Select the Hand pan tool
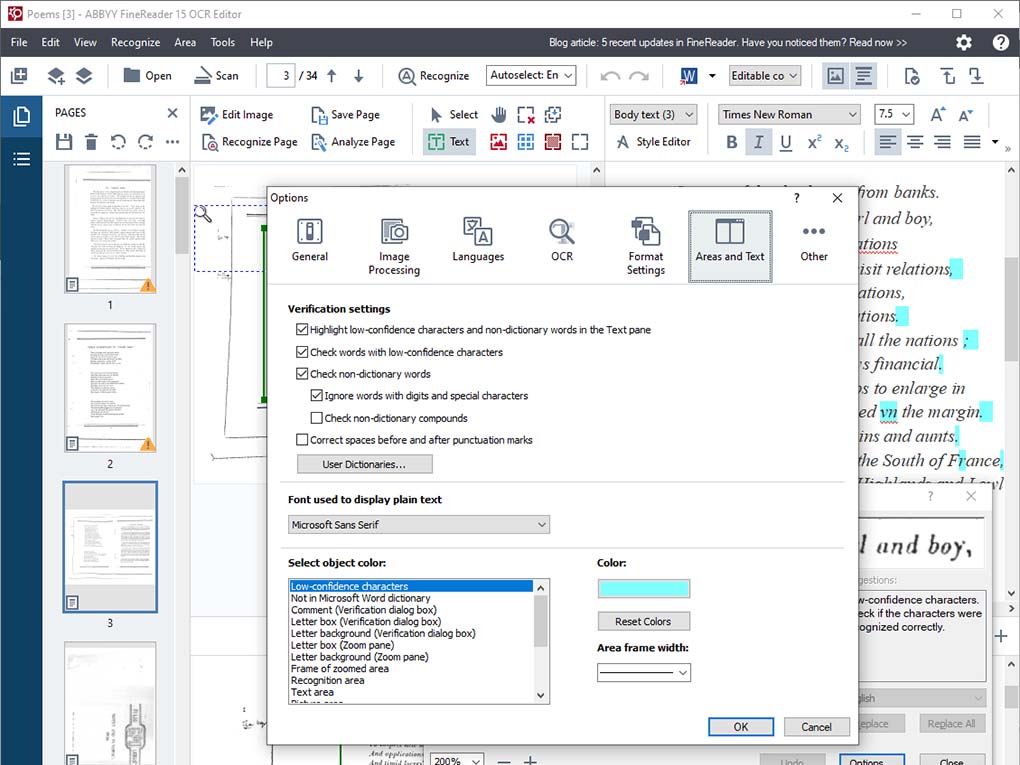The height and width of the screenshot is (765, 1020). click(498, 114)
